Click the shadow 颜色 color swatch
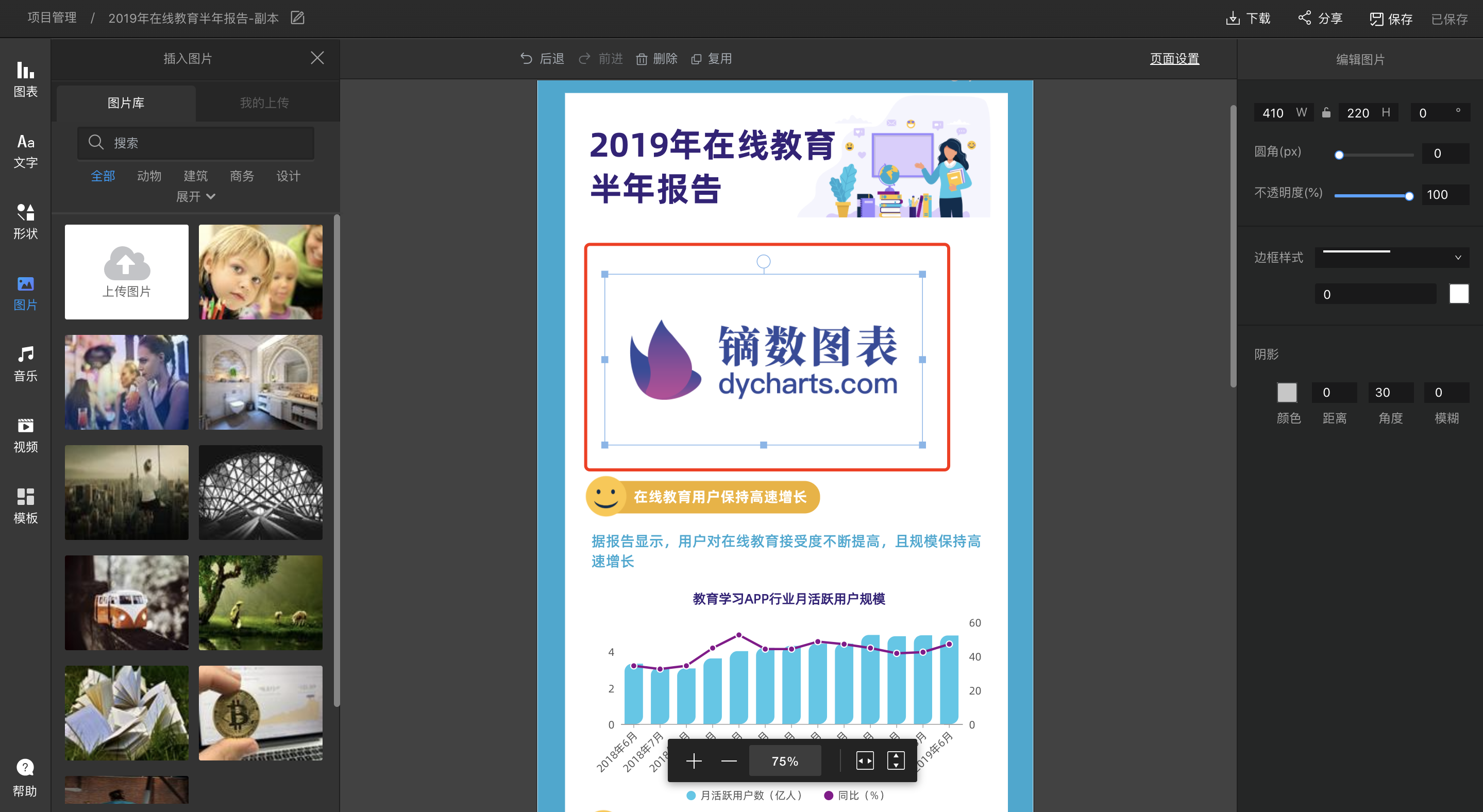 [x=1287, y=393]
